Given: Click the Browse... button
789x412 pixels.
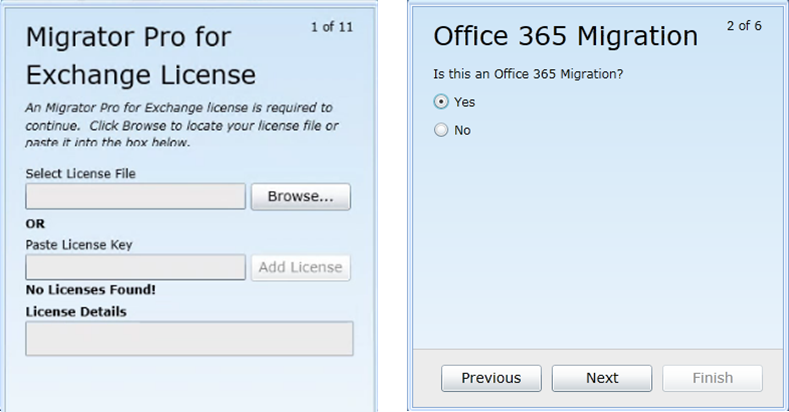Looking at the screenshot, I should pos(300,197).
